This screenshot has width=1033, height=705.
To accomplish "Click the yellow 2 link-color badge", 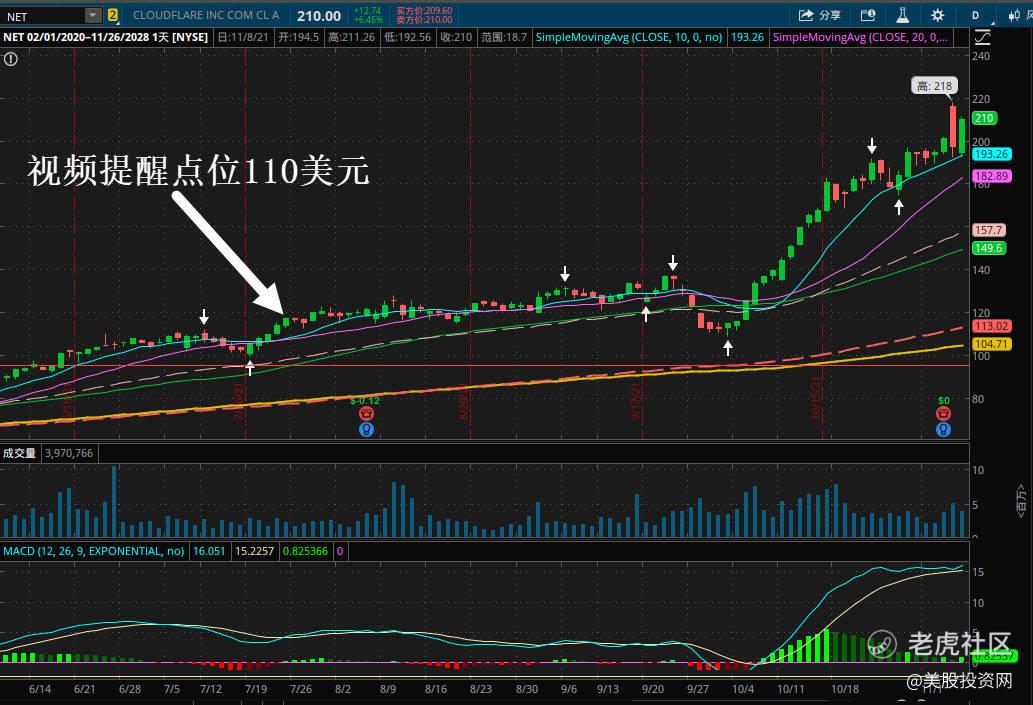I will [113, 15].
